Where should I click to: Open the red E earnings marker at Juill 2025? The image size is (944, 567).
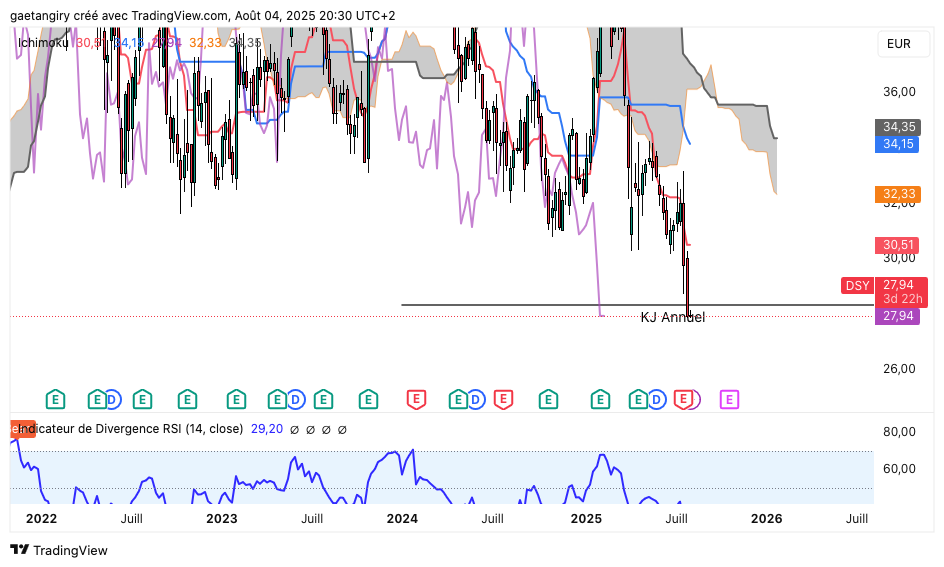[683, 399]
